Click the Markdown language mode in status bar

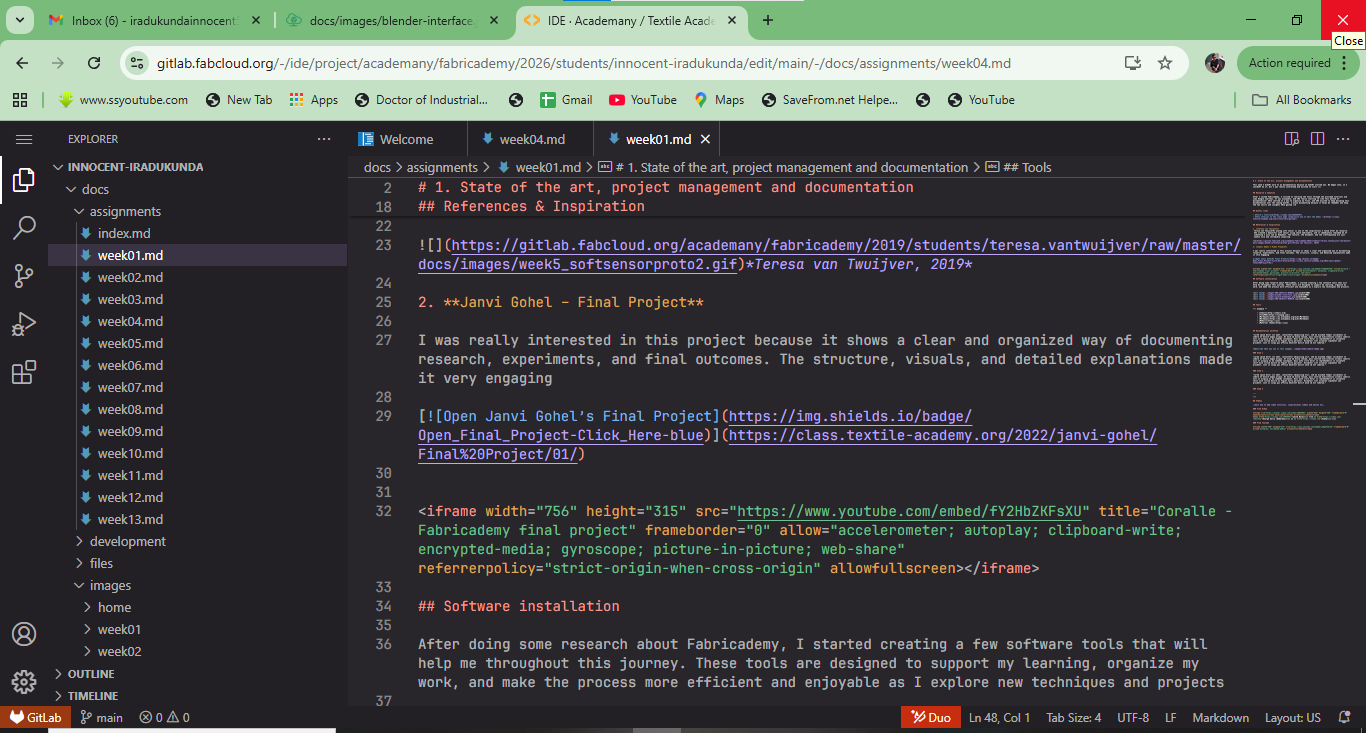(1220, 717)
